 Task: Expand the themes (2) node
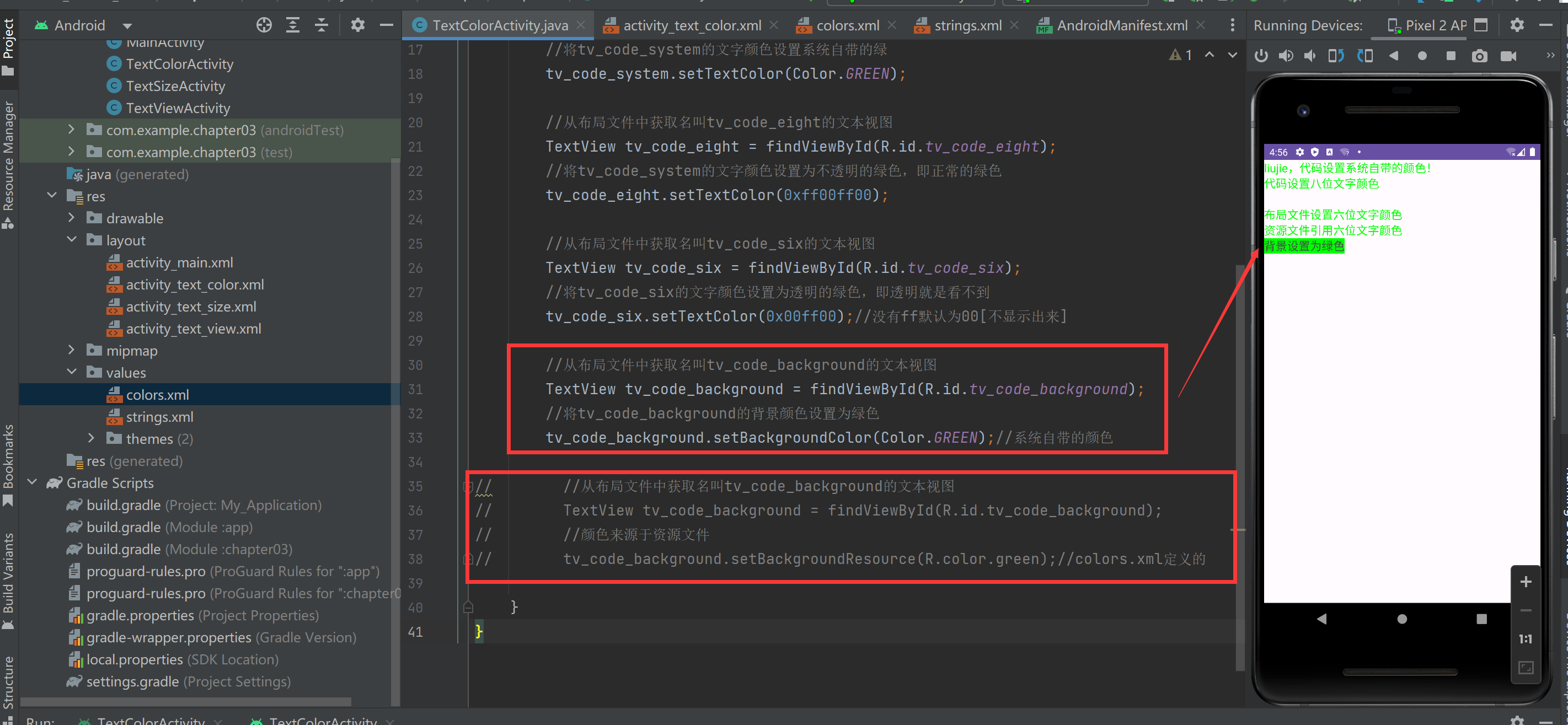click(90, 438)
